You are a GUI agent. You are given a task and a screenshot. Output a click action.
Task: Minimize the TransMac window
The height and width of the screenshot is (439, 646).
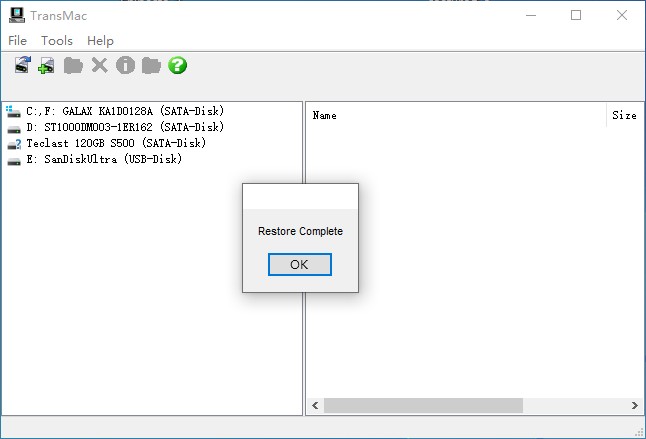pos(531,16)
